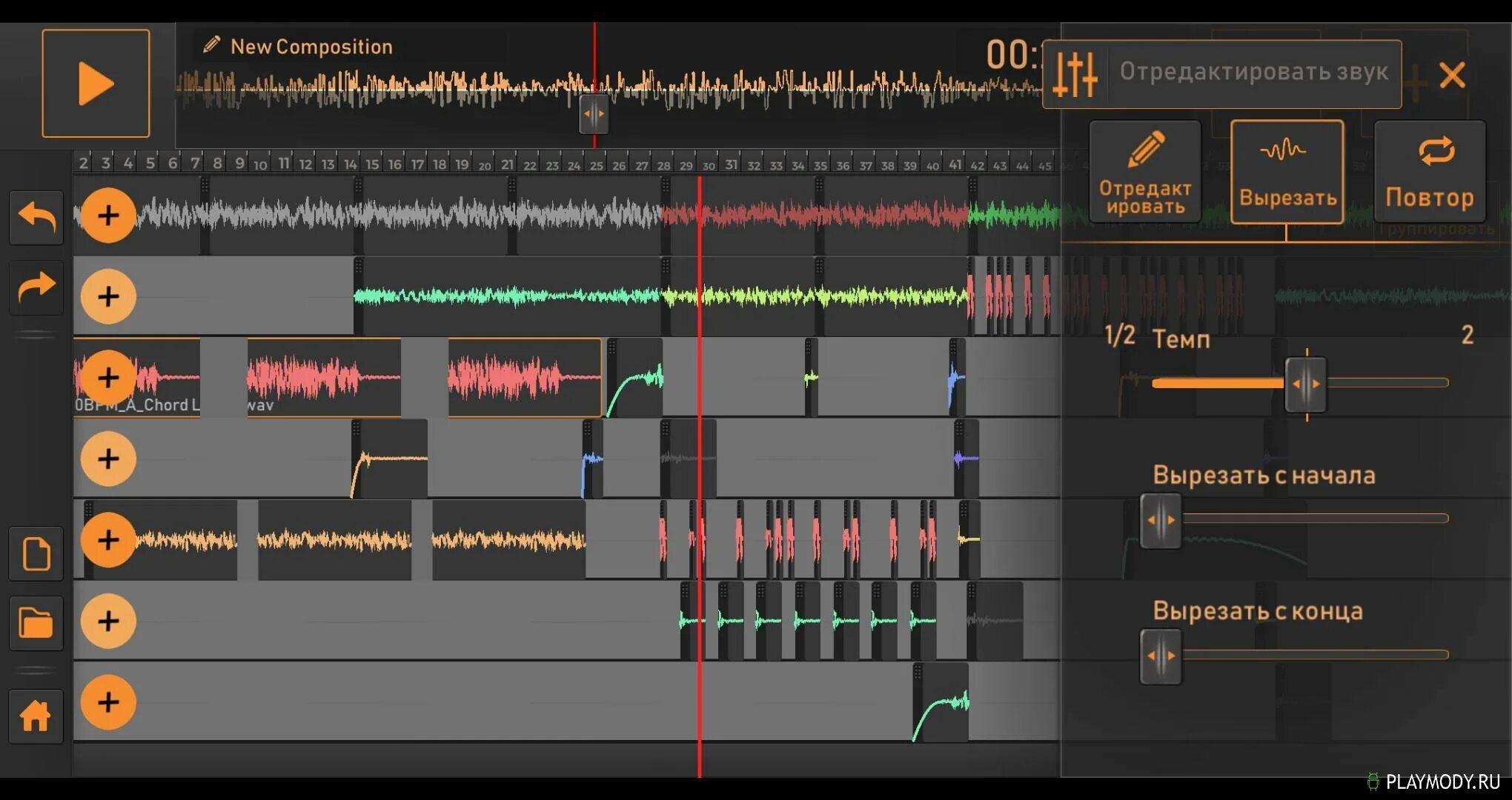Click the overview waveform at the top
This screenshot has width=1512, height=800.
coord(608,89)
